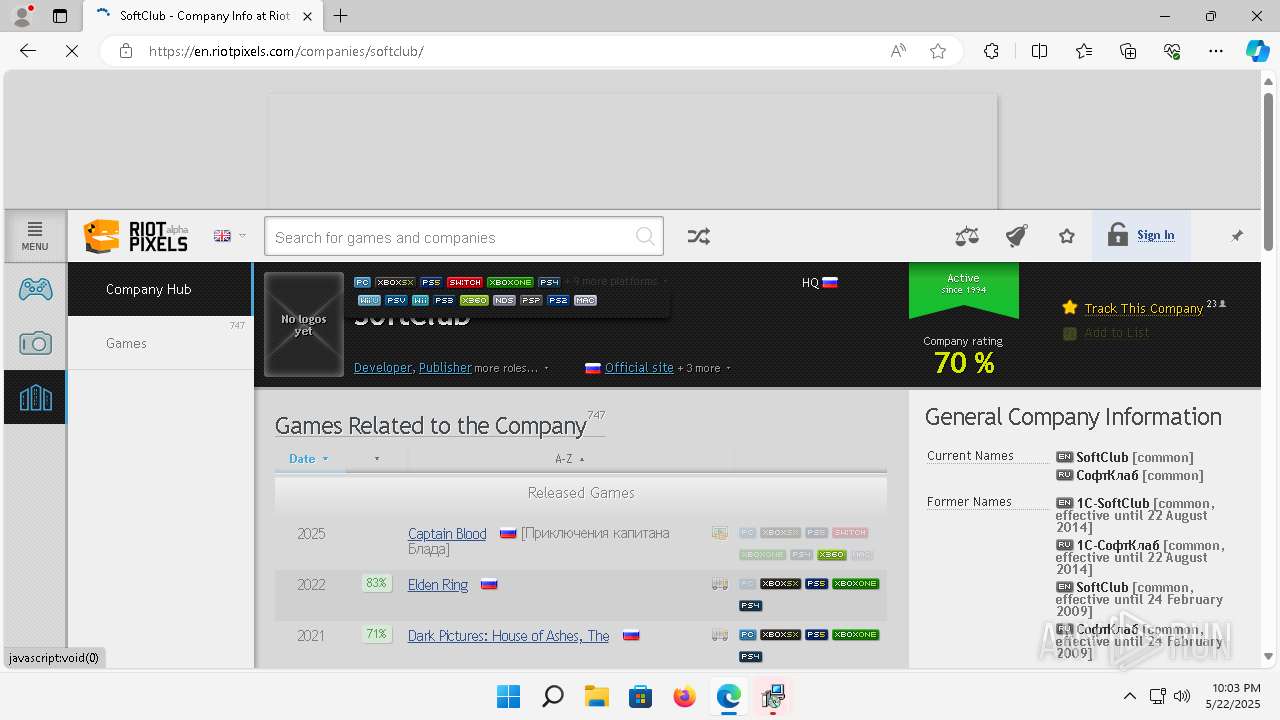Open File Explorer from taskbar
The image size is (1280, 720).
(596, 696)
